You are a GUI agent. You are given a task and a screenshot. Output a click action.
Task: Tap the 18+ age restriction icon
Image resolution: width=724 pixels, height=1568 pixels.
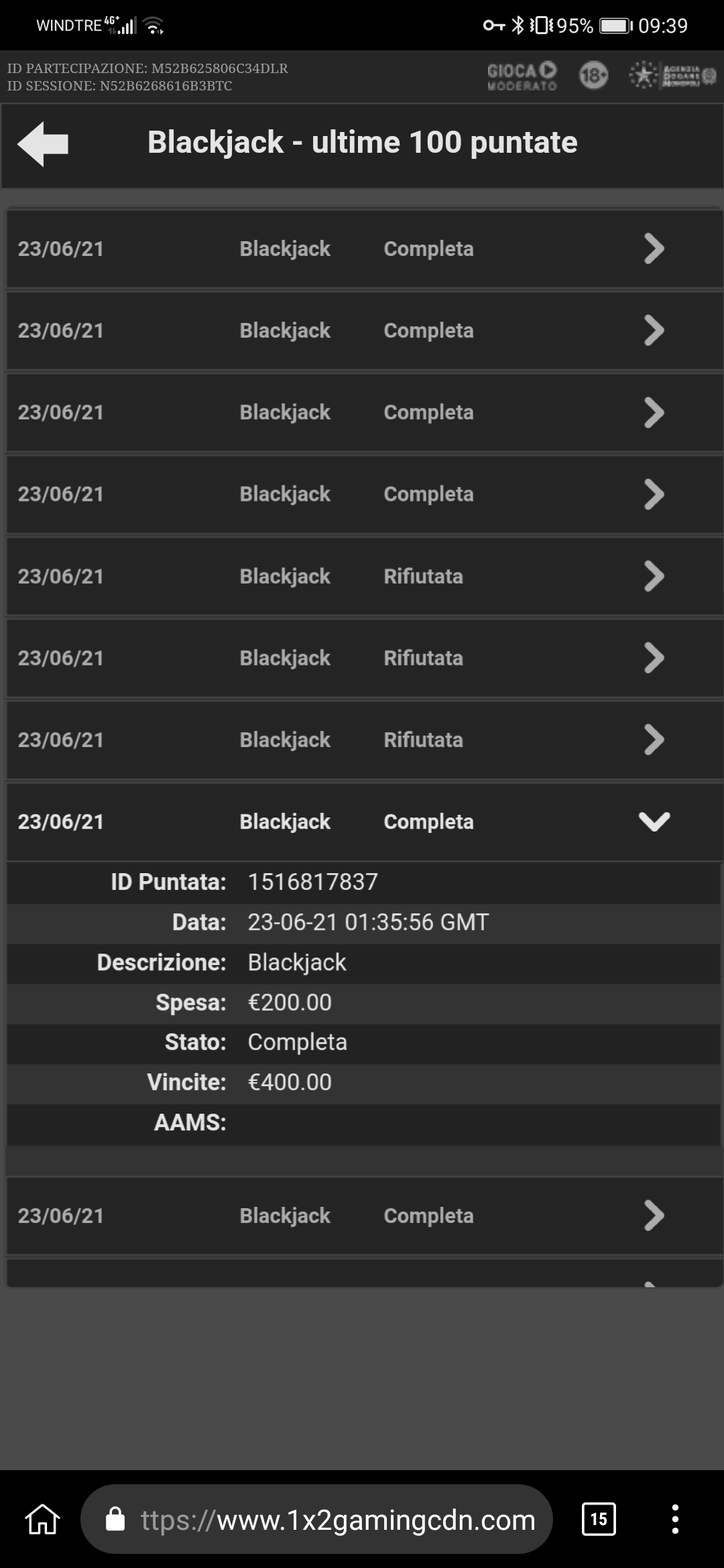coord(593,76)
